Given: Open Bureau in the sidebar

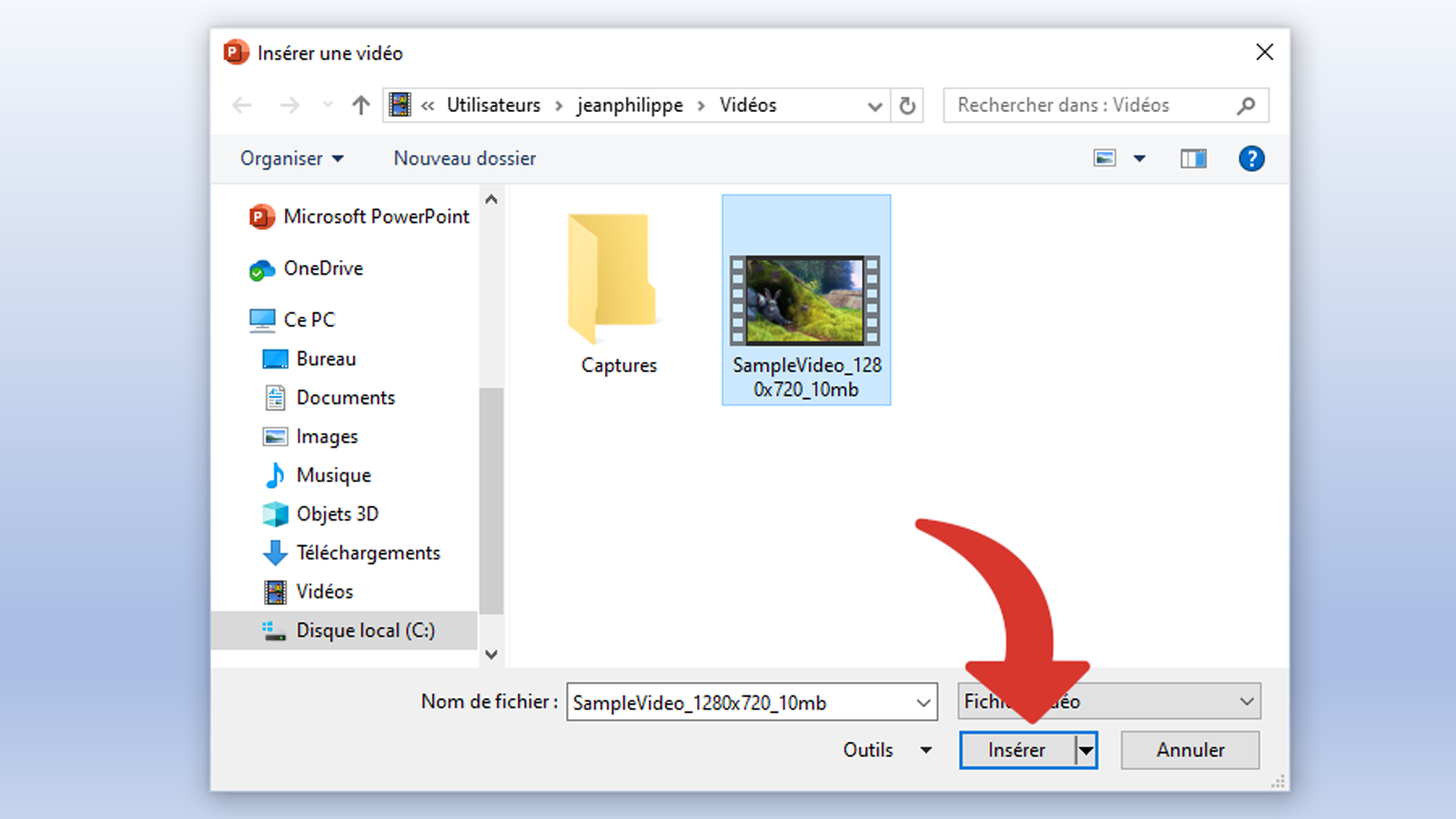Looking at the screenshot, I should click(x=309, y=359).
